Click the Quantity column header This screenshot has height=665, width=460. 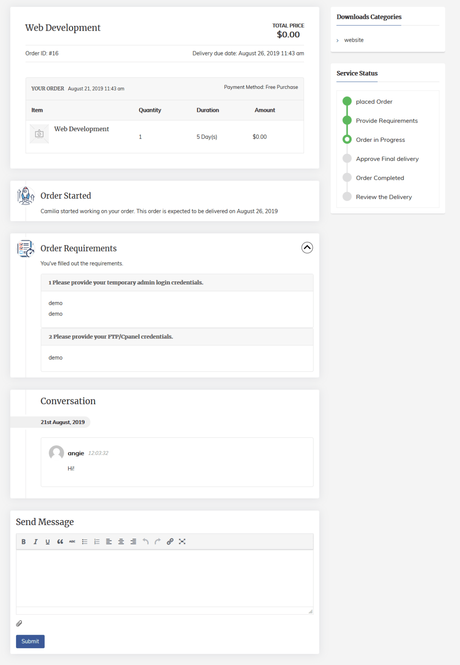click(x=150, y=110)
